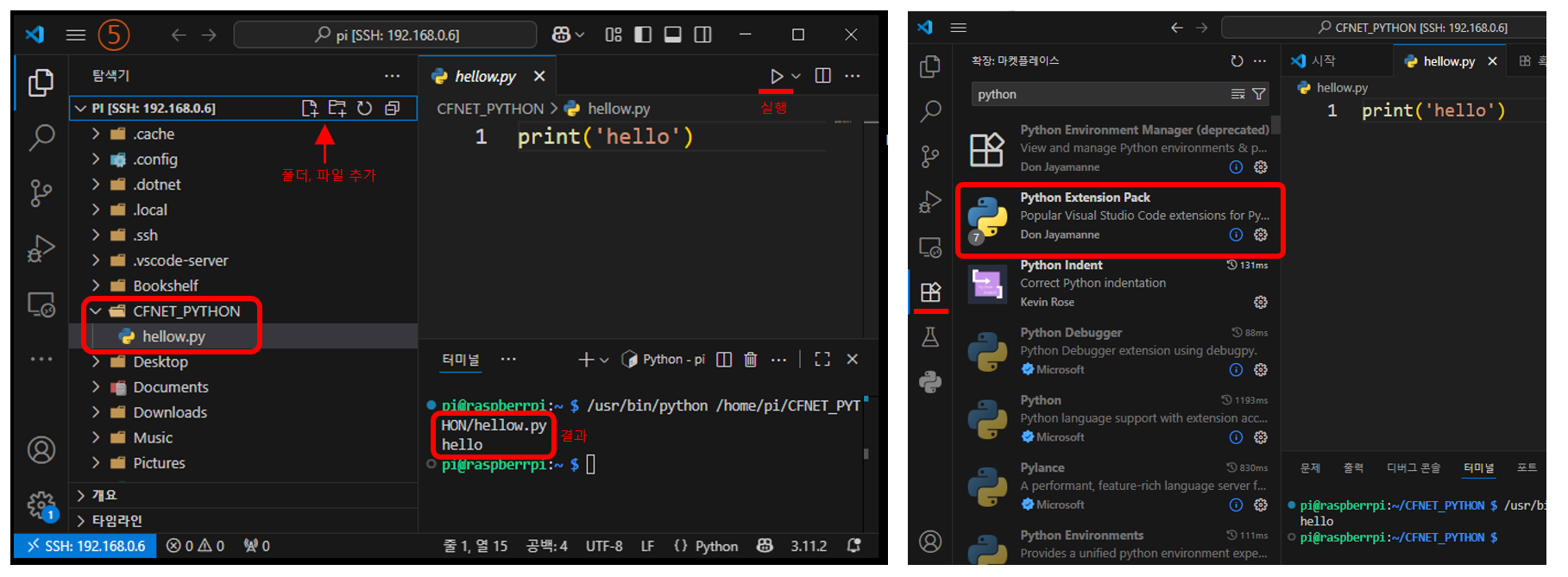Run the Python file with play button

(776, 77)
